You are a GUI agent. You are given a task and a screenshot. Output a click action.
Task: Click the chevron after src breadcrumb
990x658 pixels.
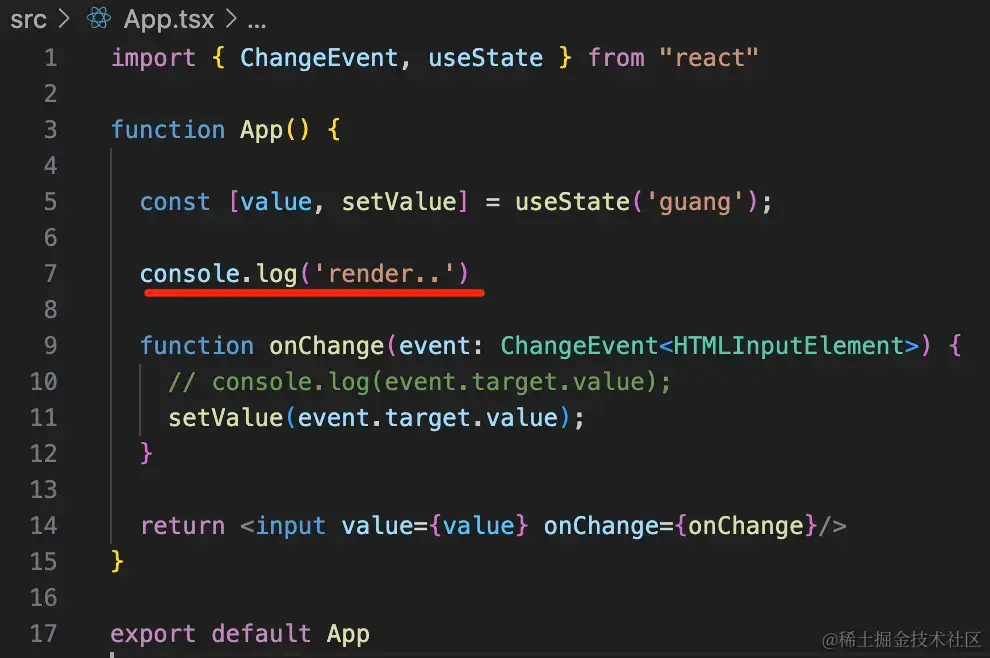[x=63, y=19]
